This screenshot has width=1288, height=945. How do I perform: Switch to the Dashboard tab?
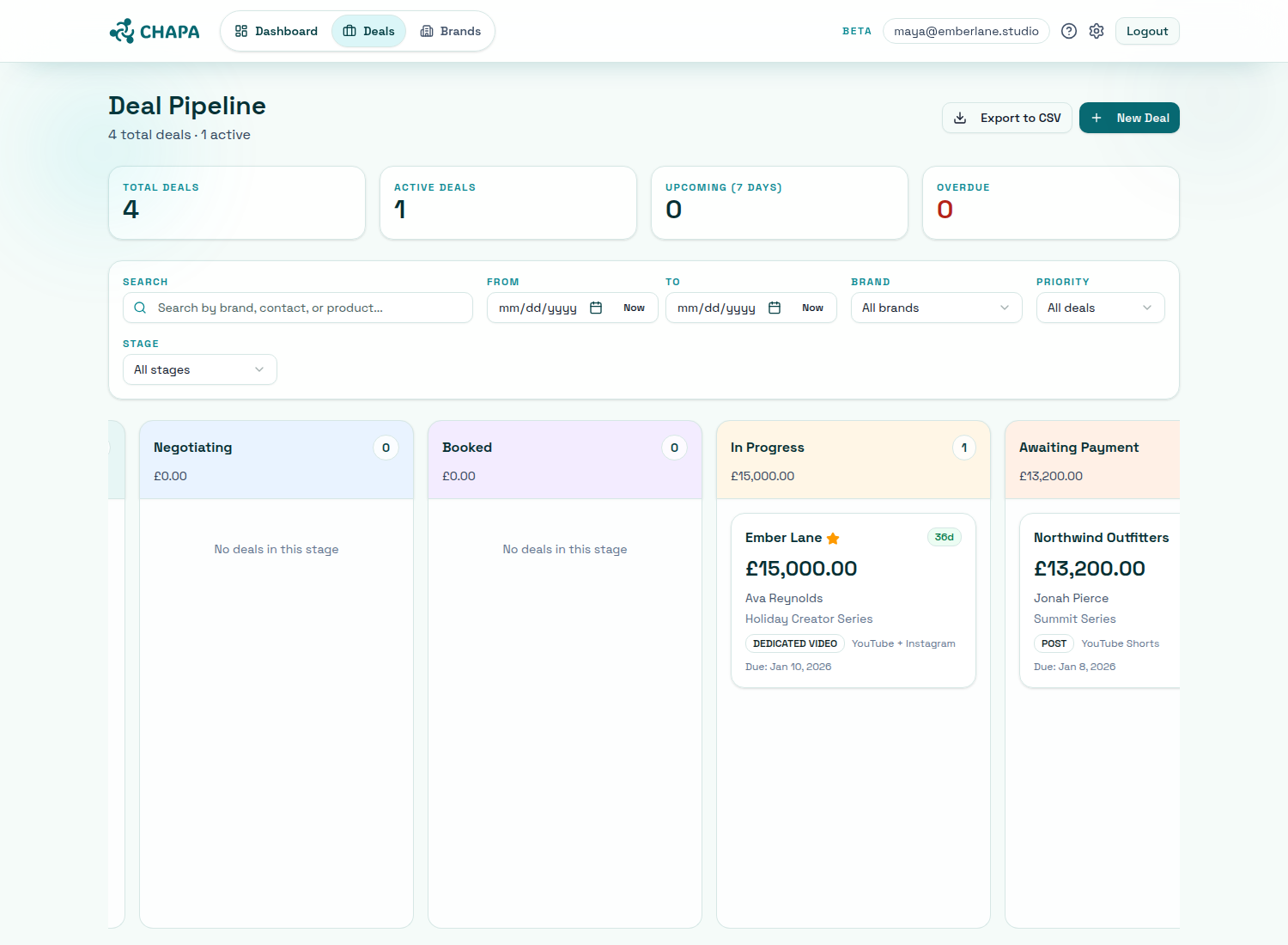[285, 30]
